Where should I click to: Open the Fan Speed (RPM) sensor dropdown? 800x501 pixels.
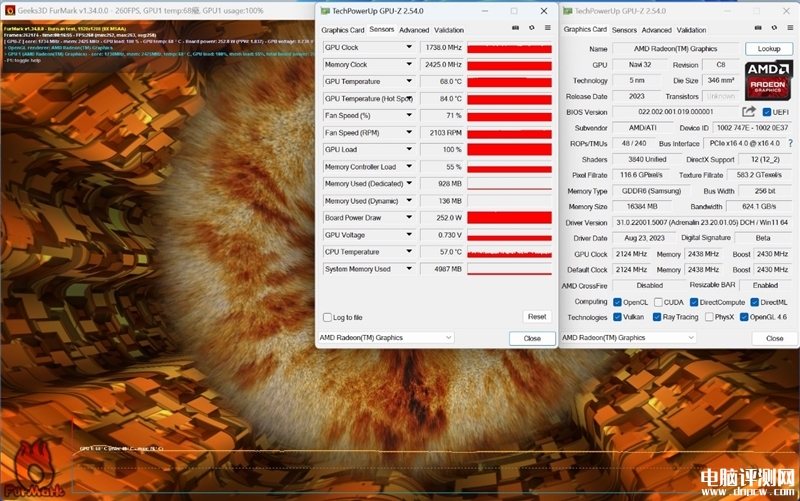409,132
